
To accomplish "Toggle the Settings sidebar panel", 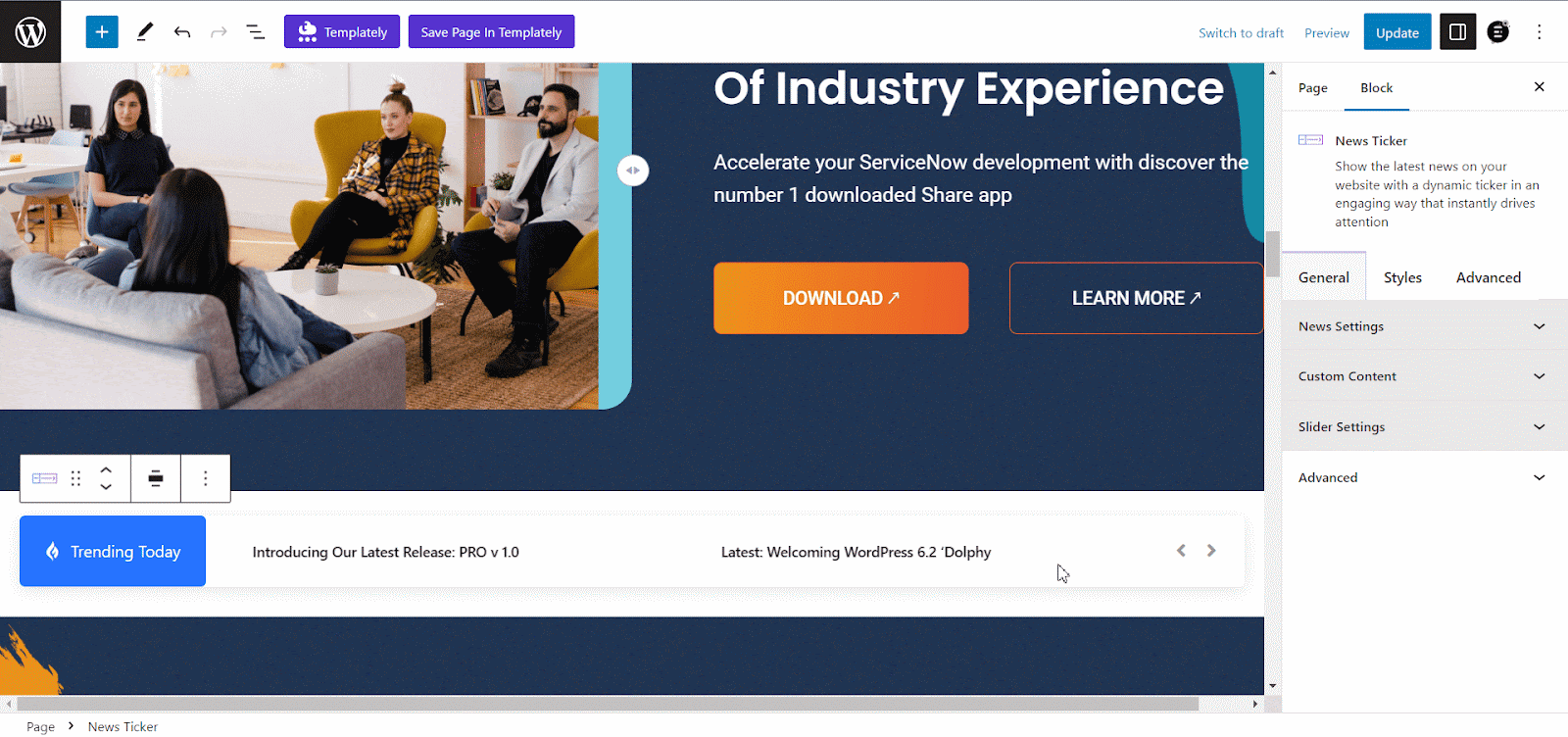I will (x=1457, y=32).
